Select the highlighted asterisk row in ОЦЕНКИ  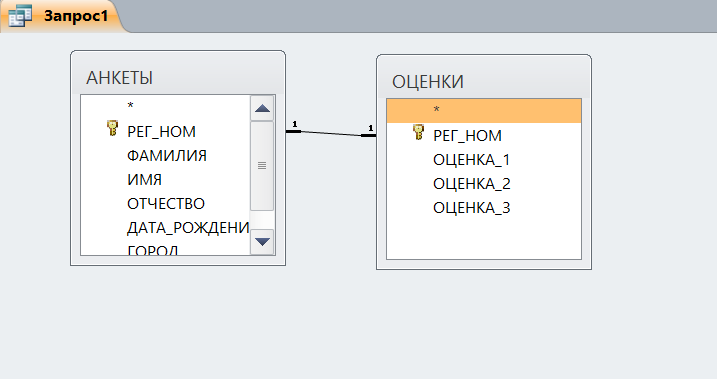tap(484, 111)
